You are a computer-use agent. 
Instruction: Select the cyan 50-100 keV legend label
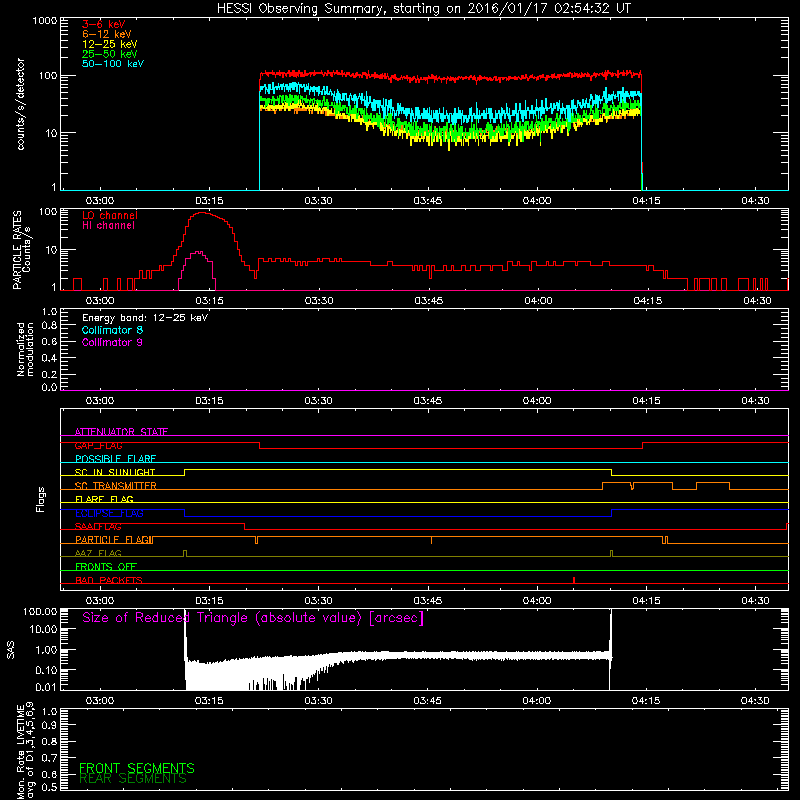(x=113, y=64)
